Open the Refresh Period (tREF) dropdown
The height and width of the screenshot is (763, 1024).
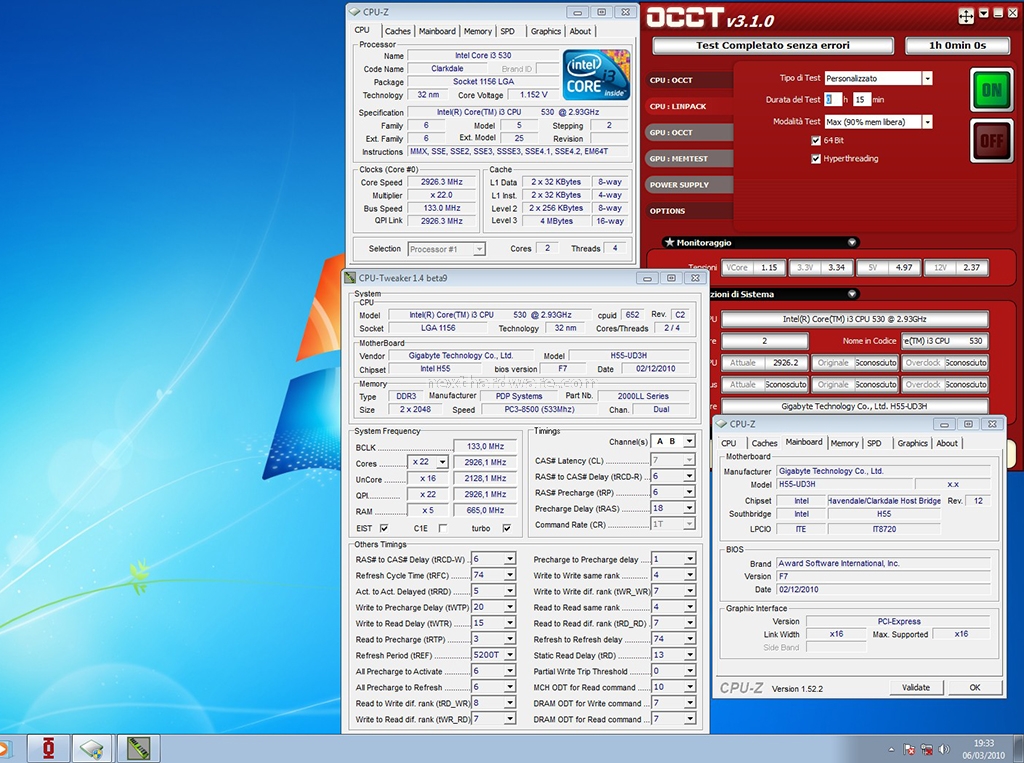point(510,655)
